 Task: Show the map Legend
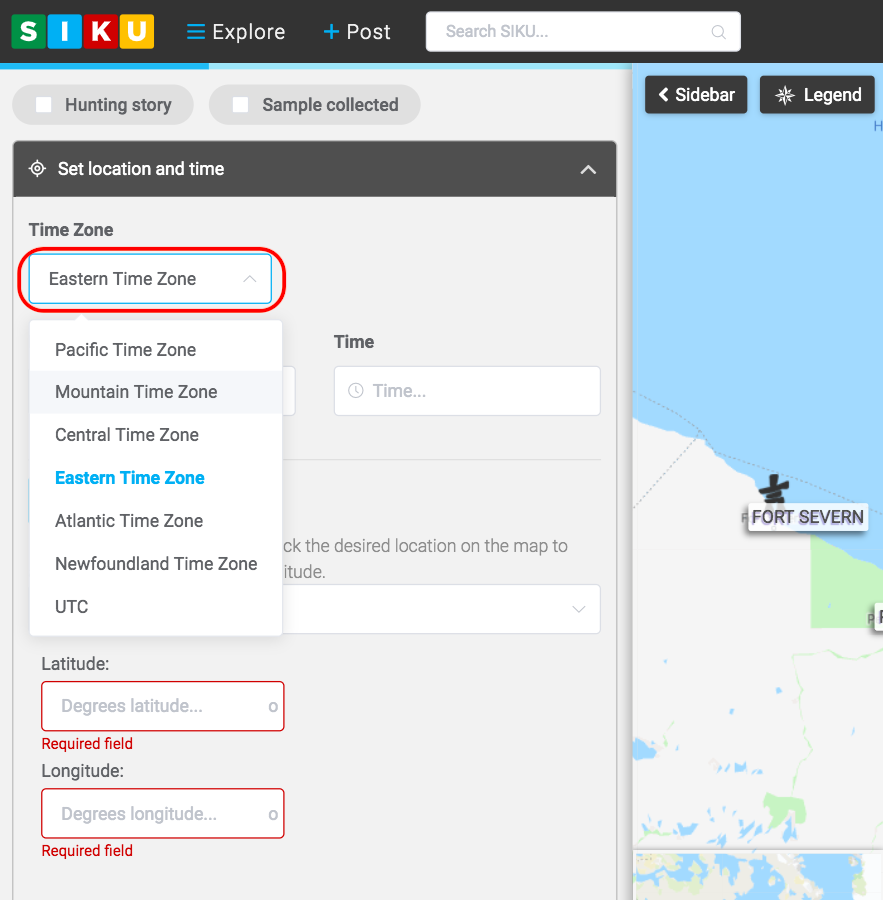(818, 95)
